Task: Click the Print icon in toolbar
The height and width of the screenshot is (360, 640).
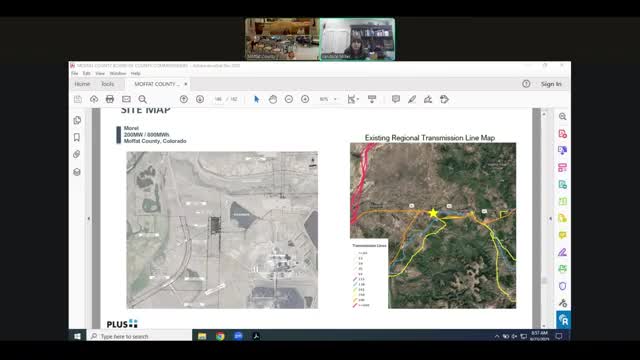Action: tap(110, 99)
